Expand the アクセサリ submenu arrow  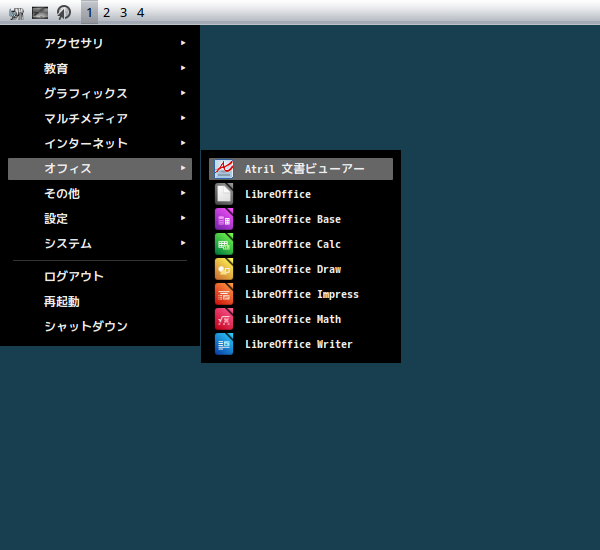coord(183,43)
